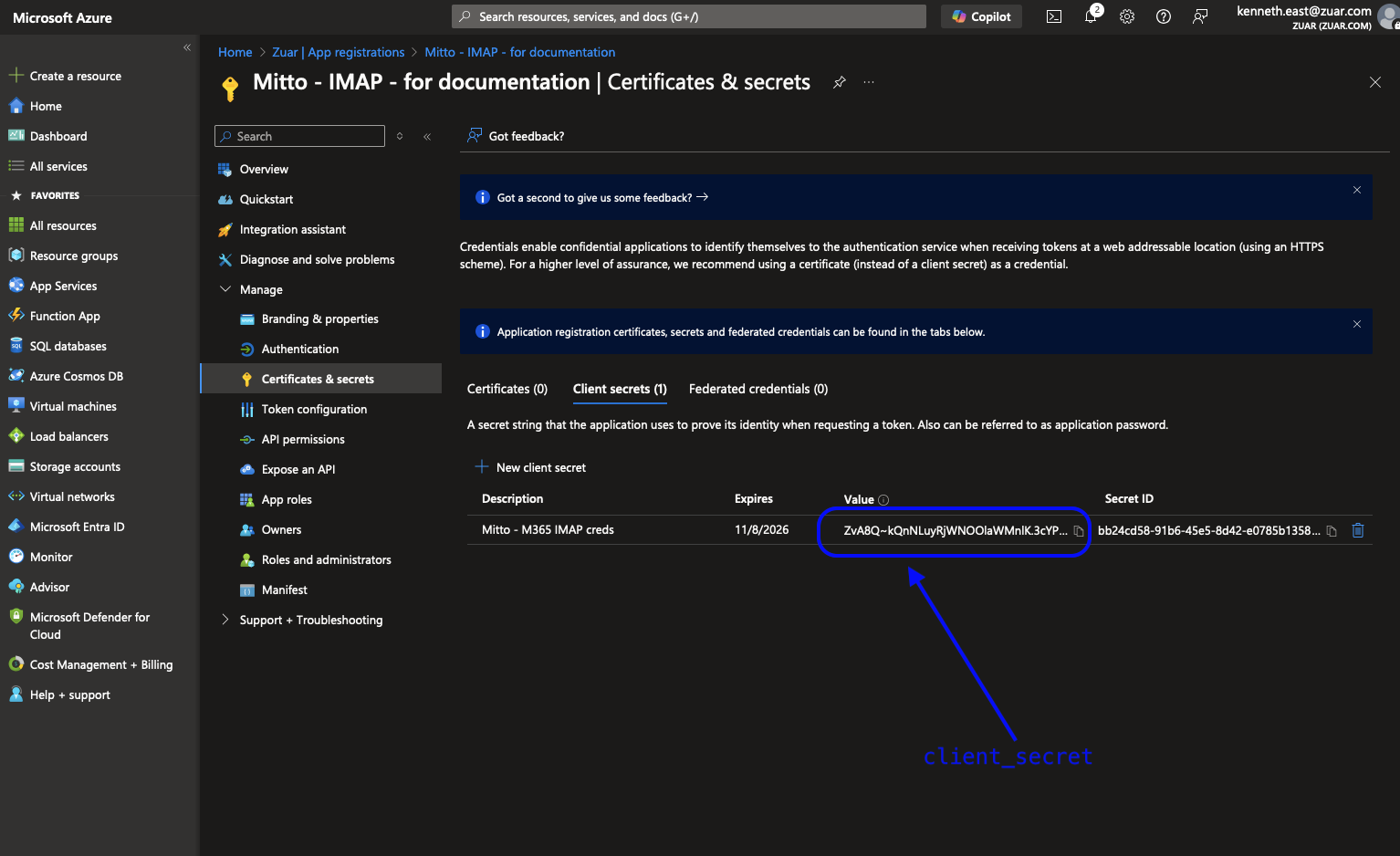This screenshot has height=856, width=1400.
Task: Open Branding & properties
Action: (x=320, y=318)
